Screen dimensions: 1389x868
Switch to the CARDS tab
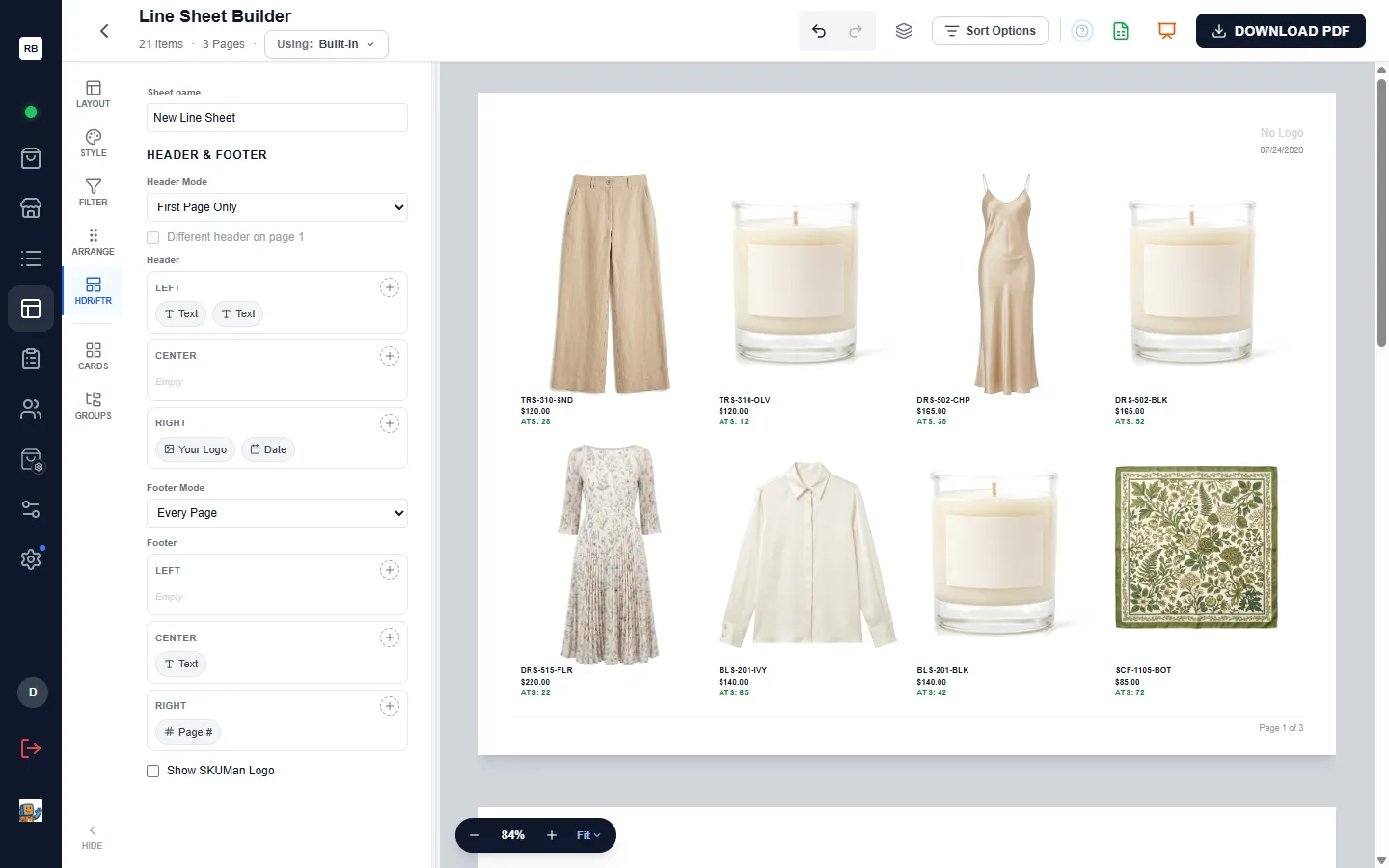click(x=93, y=356)
